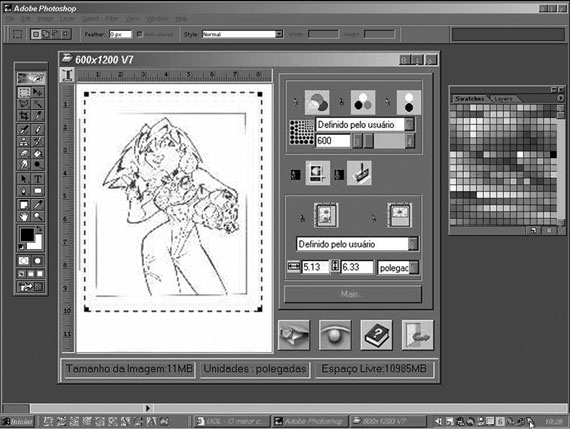Click the Jump to ImageReady button
This screenshot has height=429, width=570.
pos(31,287)
